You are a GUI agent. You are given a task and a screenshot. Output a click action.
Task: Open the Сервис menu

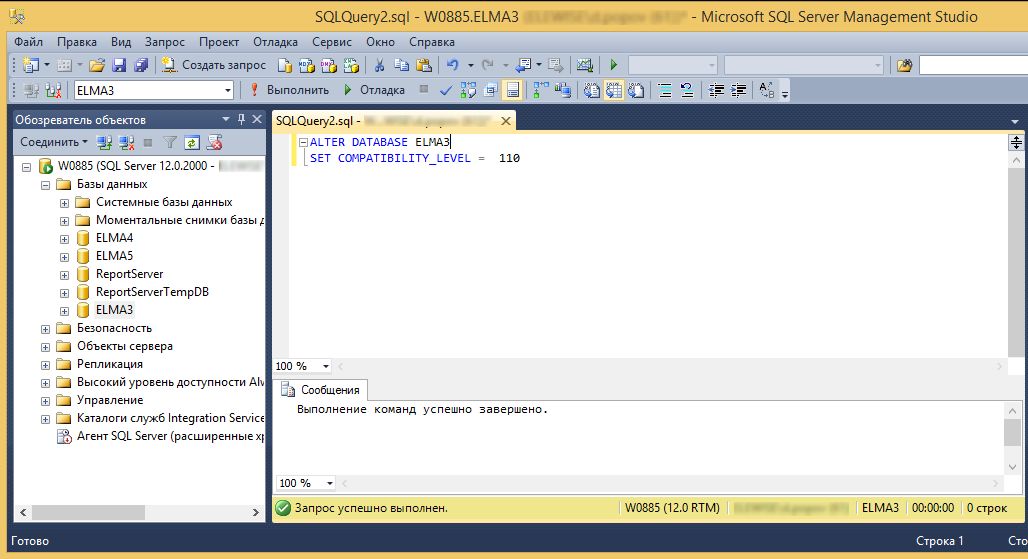[332, 42]
